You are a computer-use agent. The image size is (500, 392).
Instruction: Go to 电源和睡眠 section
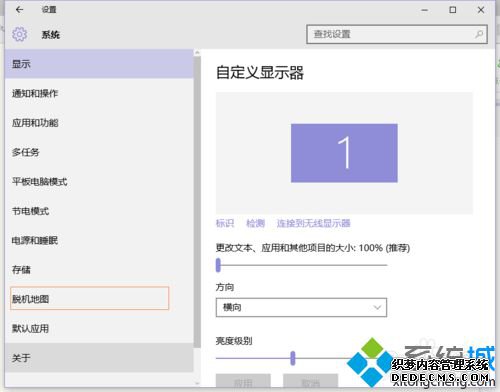coord(99,240)
